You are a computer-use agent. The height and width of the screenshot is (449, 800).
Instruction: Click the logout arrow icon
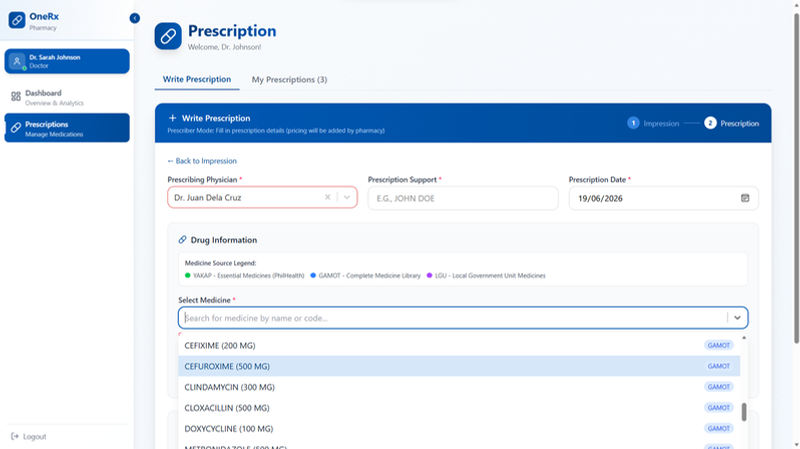point(15,437)
